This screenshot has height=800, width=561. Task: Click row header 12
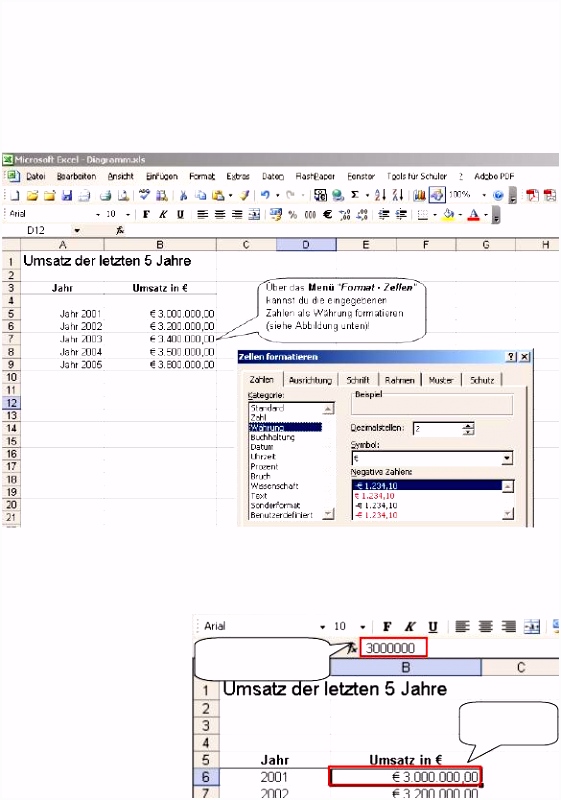[x=11, y=403]
